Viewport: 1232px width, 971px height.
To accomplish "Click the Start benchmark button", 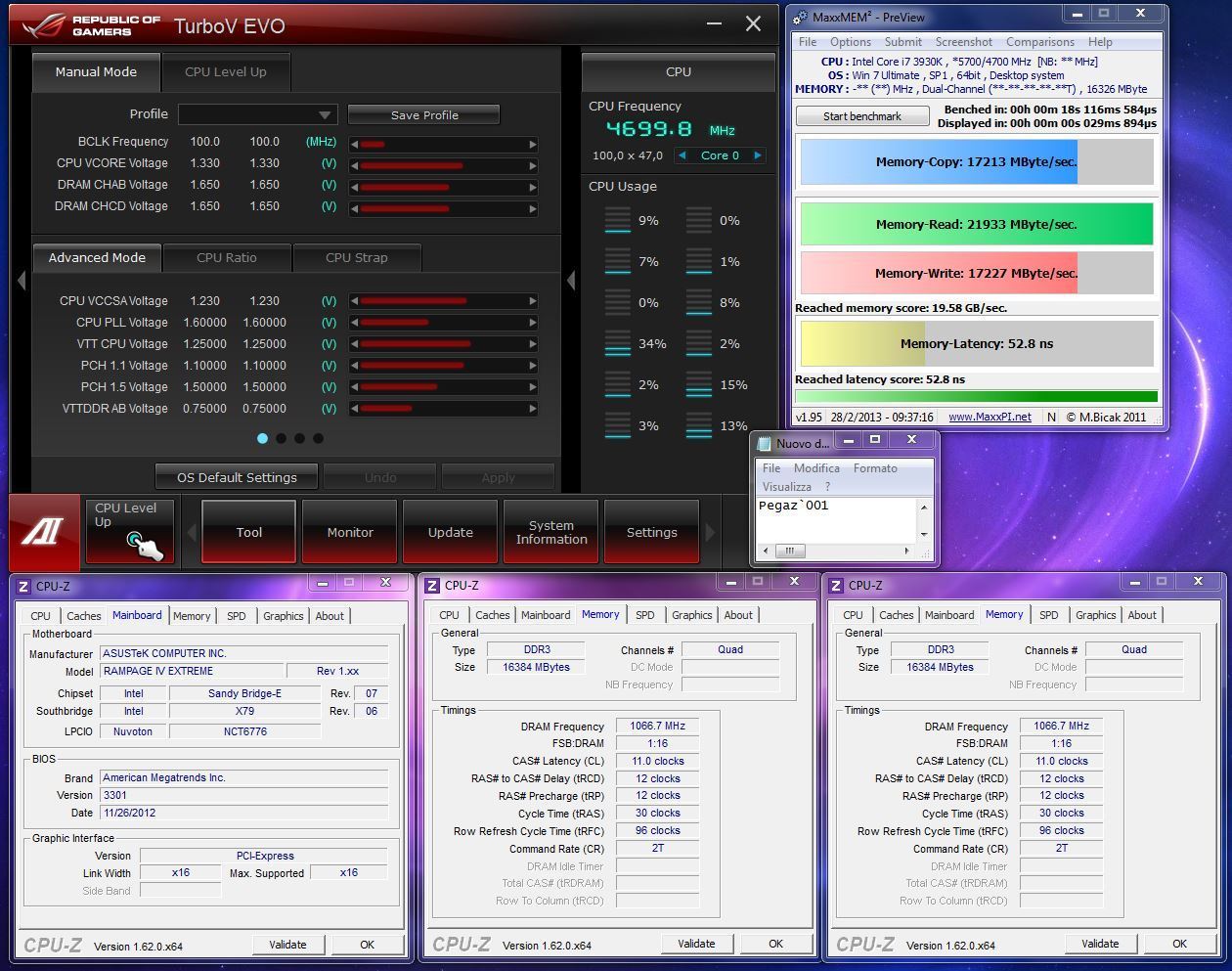I will click(862, 115).
